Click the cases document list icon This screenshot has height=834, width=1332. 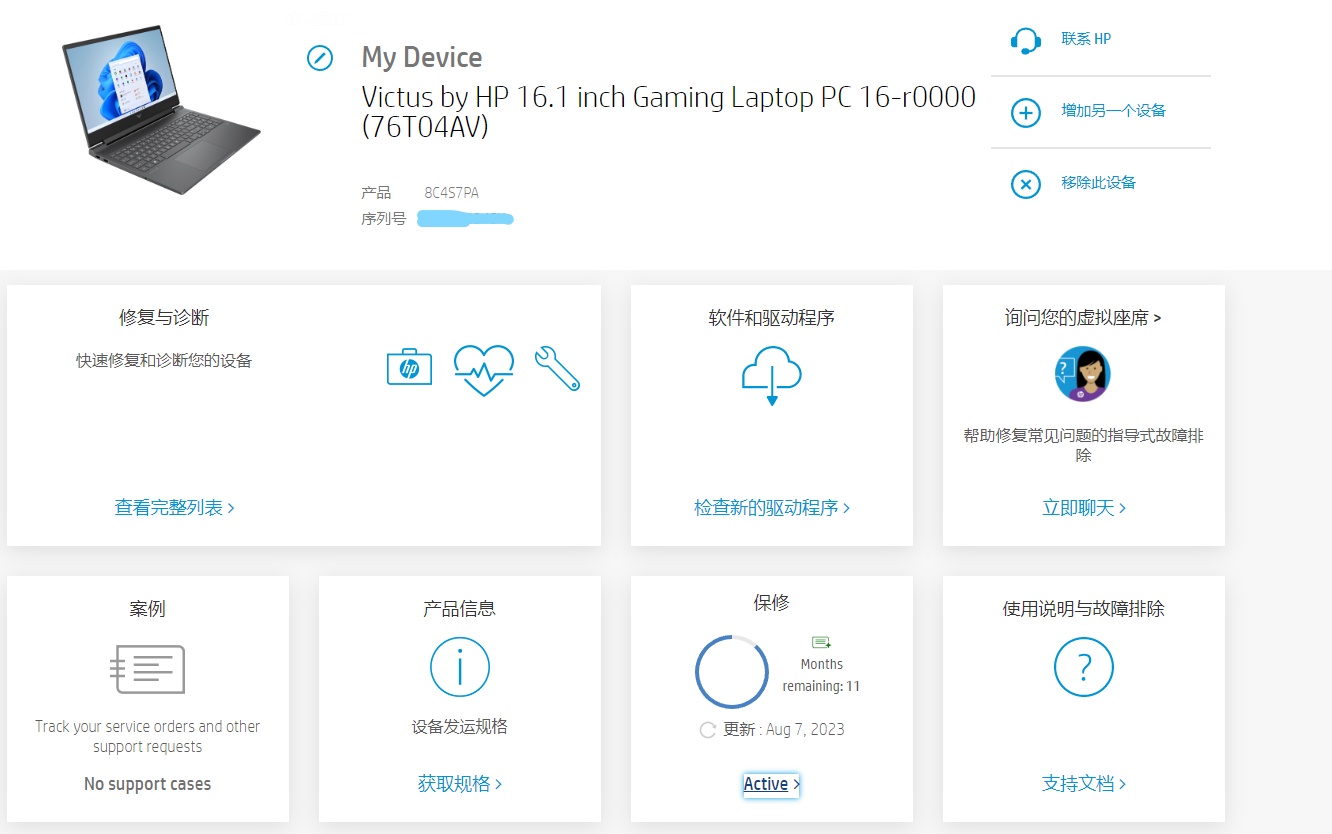[148, 669]
